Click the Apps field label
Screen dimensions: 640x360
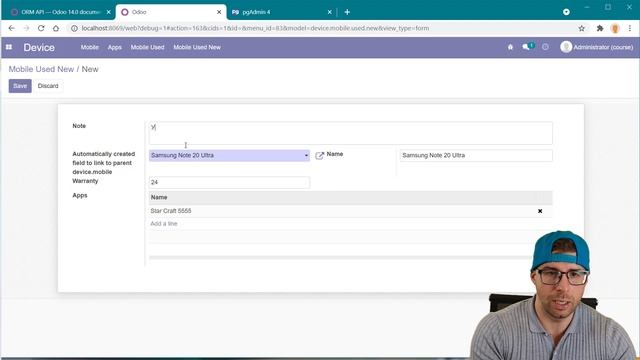[x=80, y=196]
